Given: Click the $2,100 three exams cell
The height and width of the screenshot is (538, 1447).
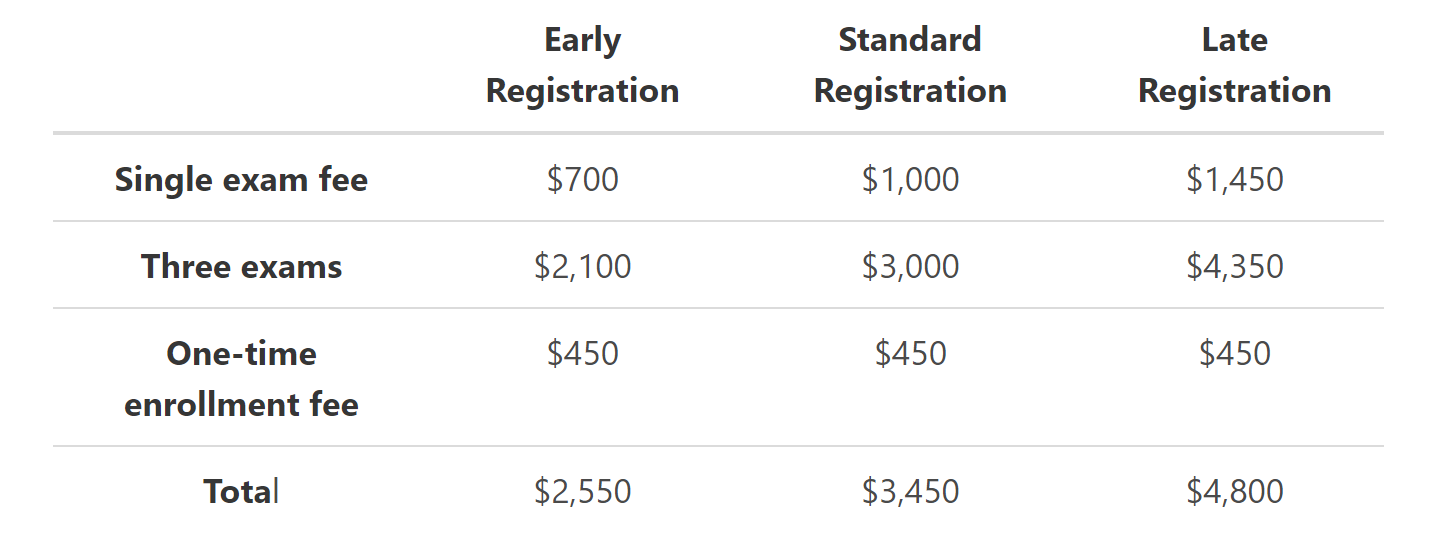Looking at the screenshot, I should (582, 267).
